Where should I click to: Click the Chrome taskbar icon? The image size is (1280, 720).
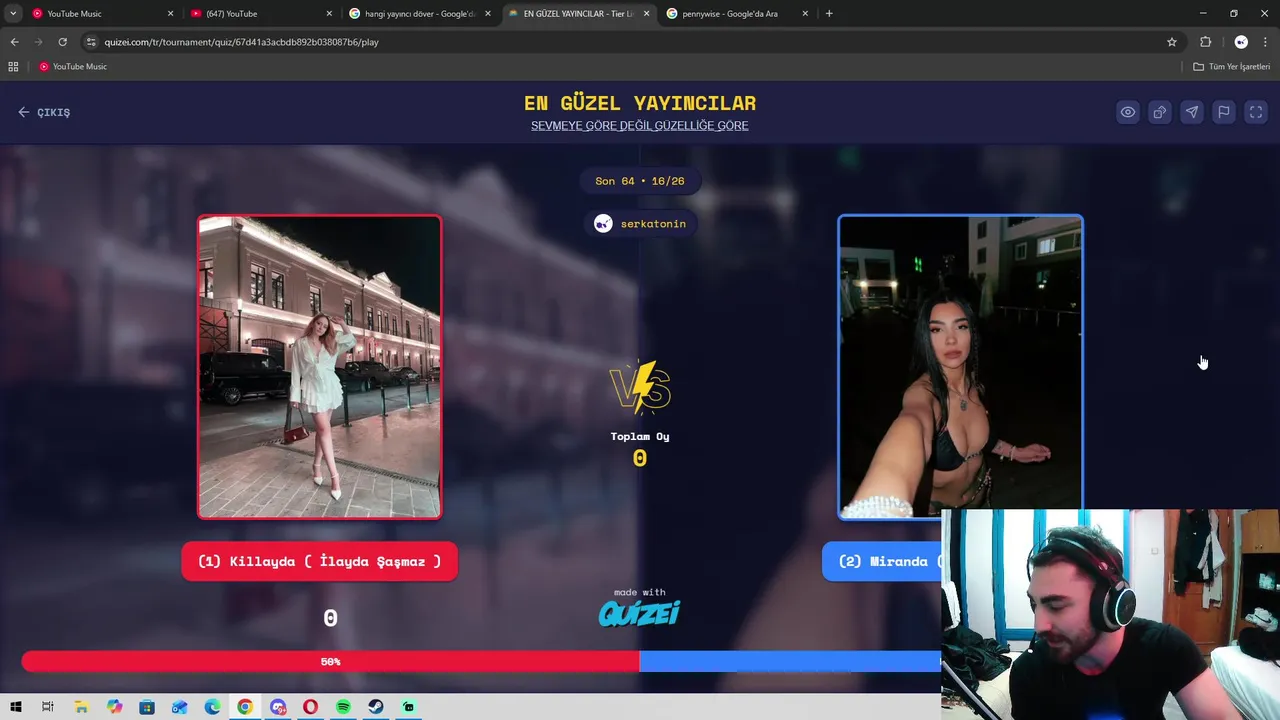click(x=245, y=707)
